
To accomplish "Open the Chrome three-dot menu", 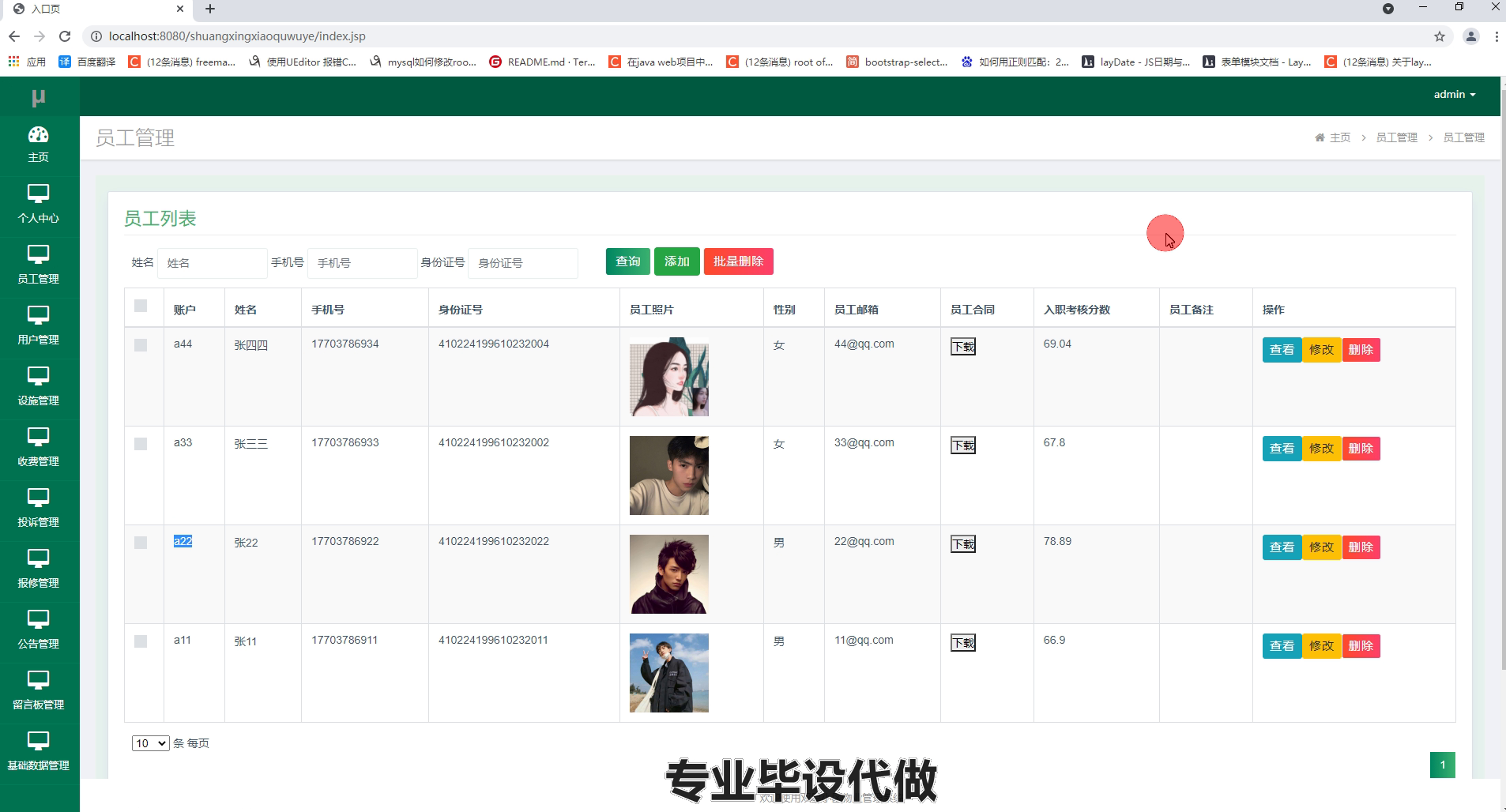I will tap(1496, 36).
